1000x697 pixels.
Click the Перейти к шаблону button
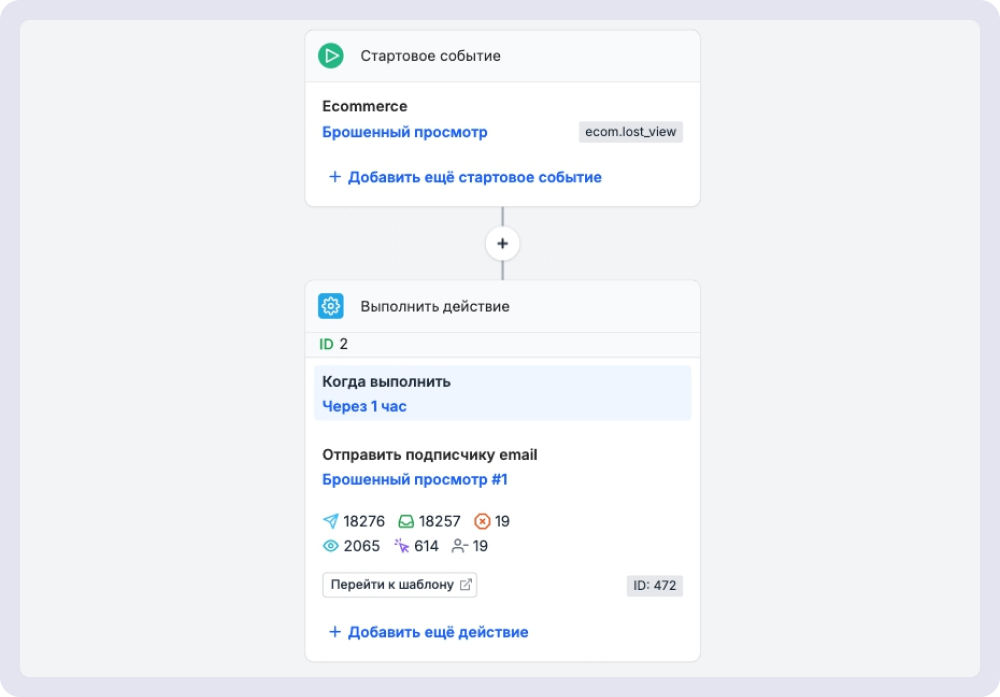(400, 585)
